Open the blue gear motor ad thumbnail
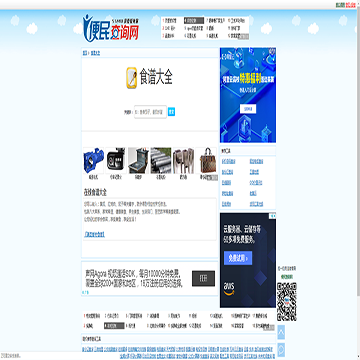This screenshot has width=360, height=360. pyautogui.click(x=93, y=161)
